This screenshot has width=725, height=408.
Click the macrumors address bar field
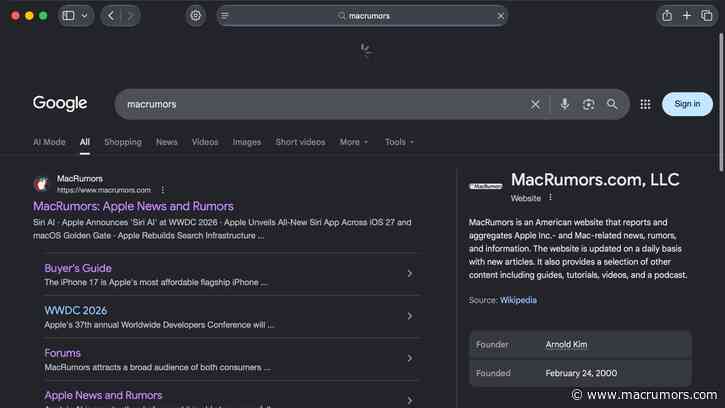coord(363,16)
